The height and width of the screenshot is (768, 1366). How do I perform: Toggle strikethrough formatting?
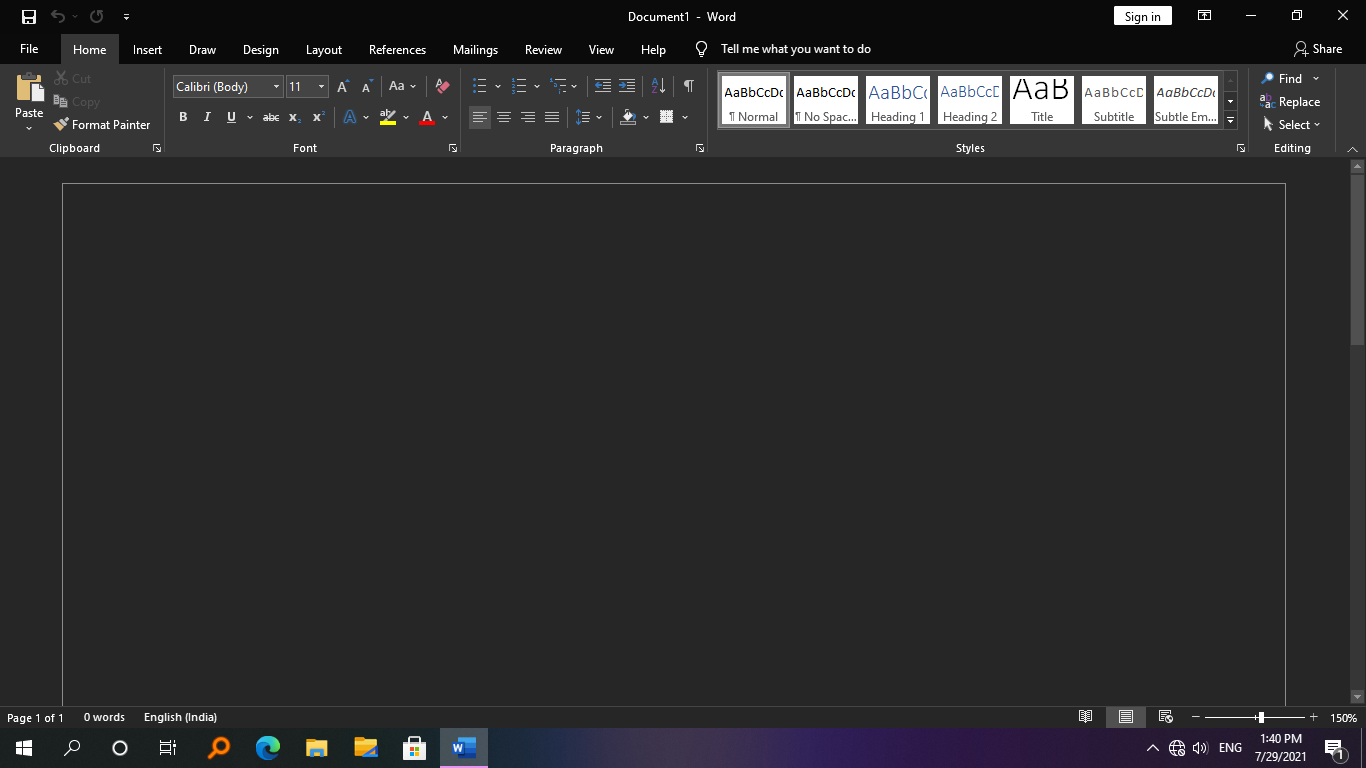tap(271, 117)
